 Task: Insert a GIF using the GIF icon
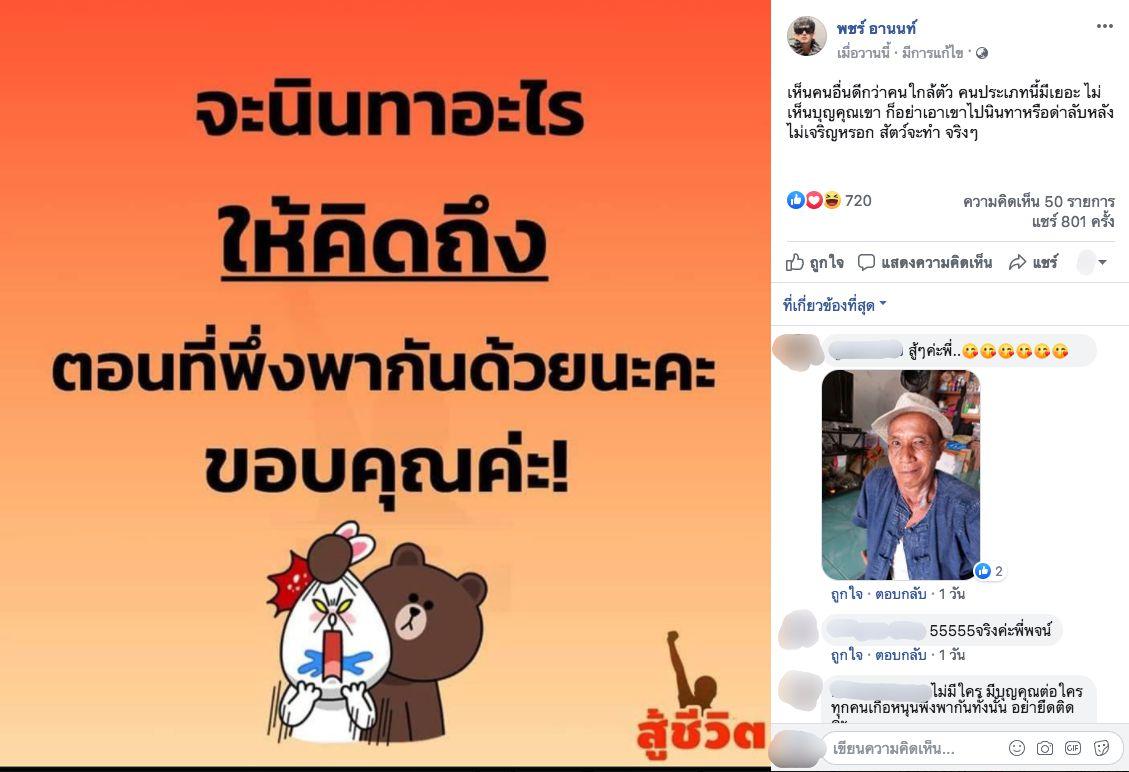click(x=1073, y=748)
